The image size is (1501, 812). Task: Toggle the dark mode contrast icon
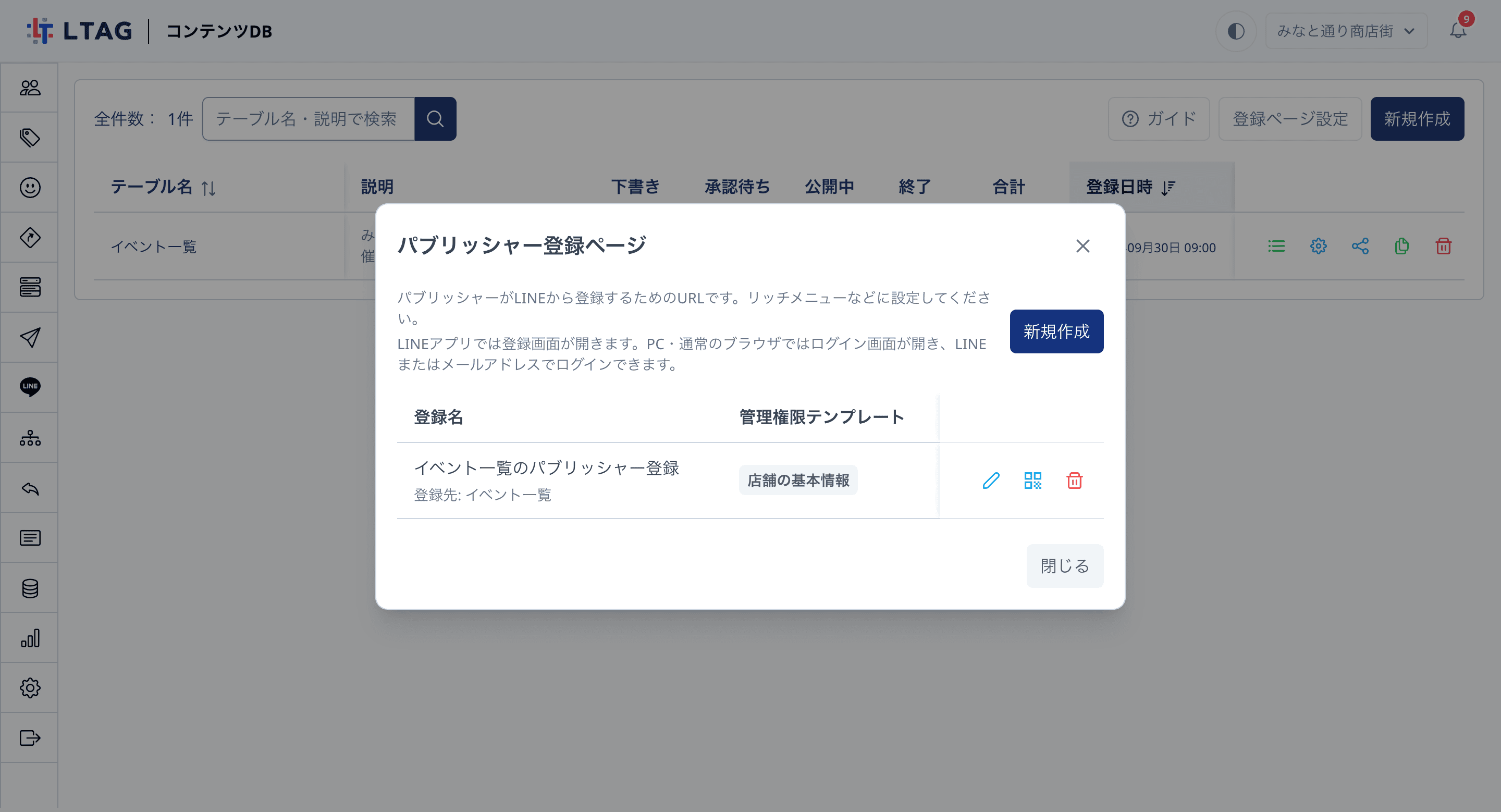click(1235, 31)
